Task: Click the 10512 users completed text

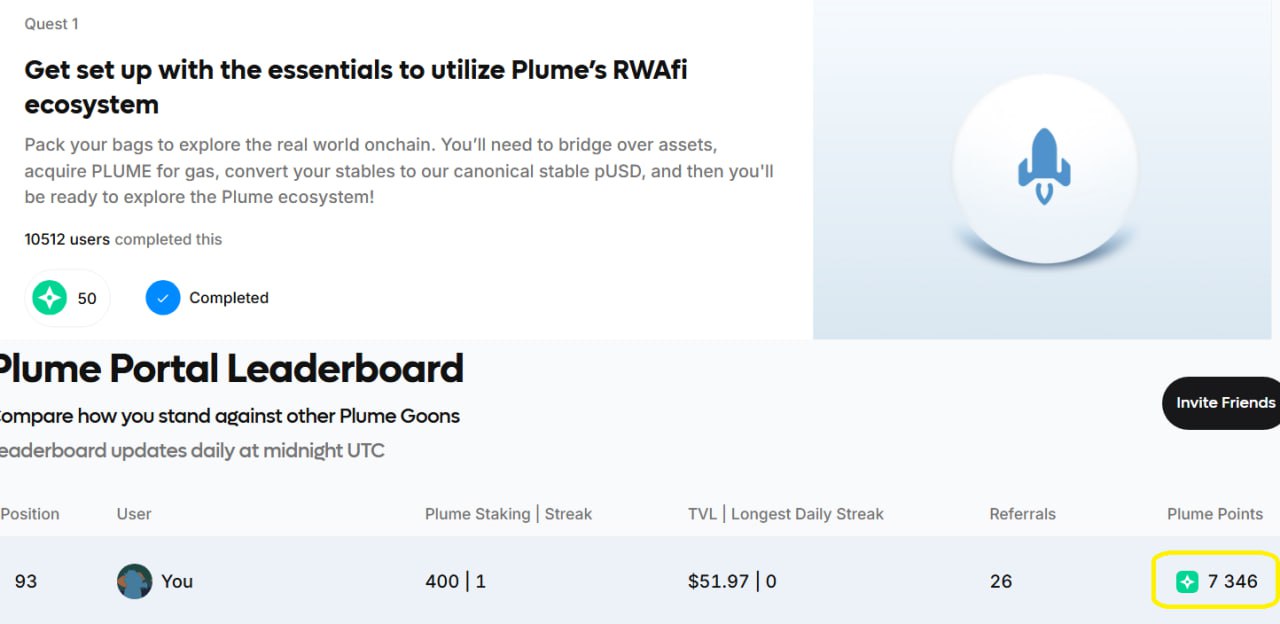Action: (123, 240)
